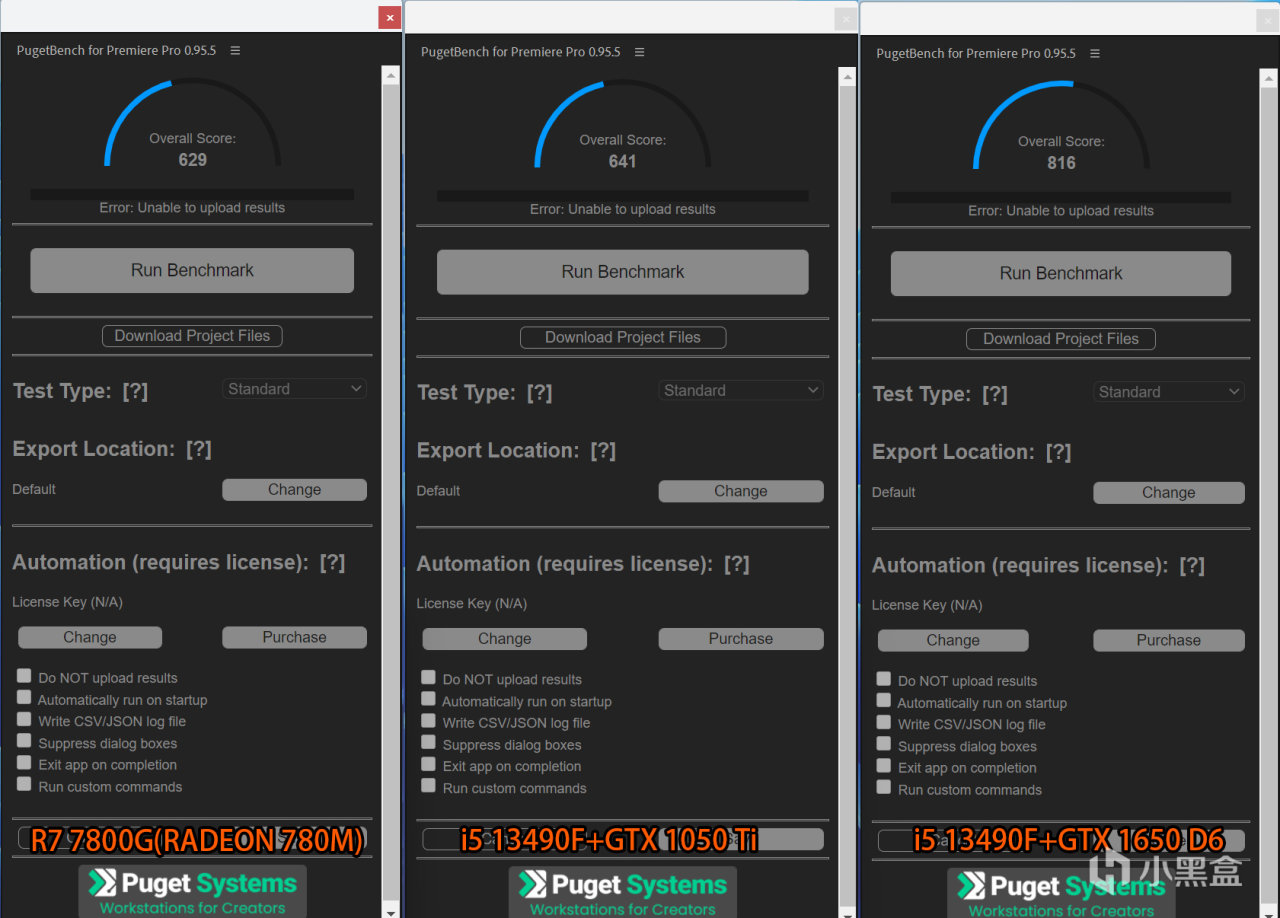
Task: Open Test Type help [?] in the 641-score panel
Action: click(x=539, y=392)
